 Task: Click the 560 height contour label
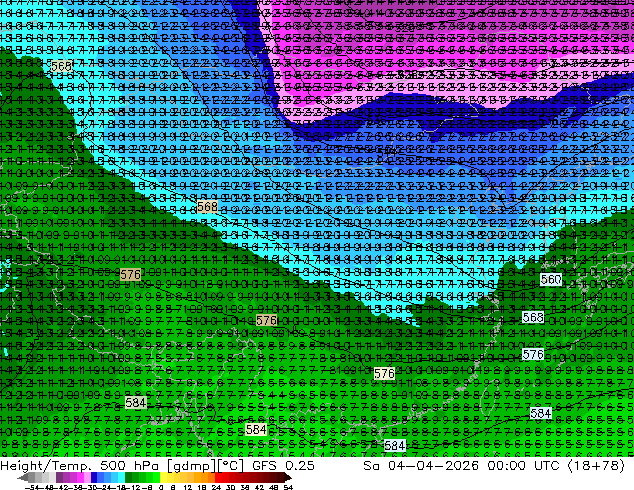[x=551, y=279]
